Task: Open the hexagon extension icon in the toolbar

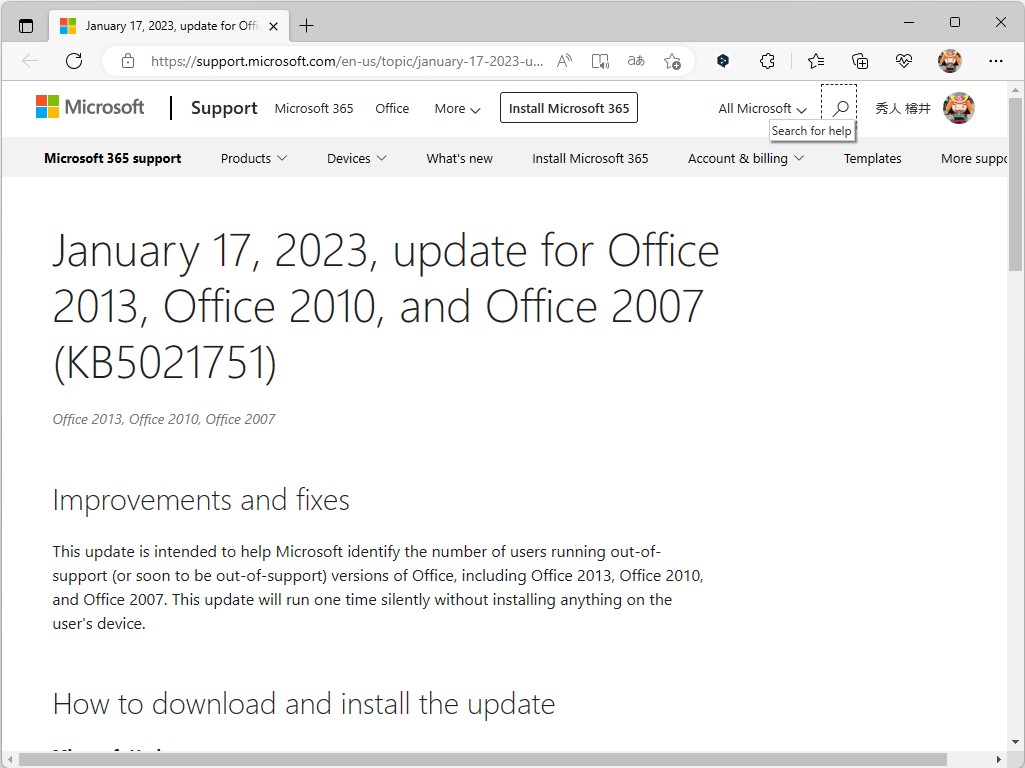Action: 723,61
